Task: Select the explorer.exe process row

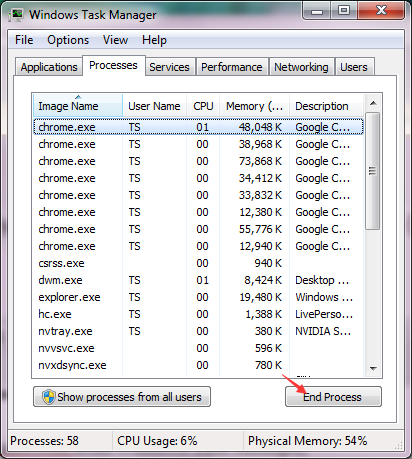Action: pos(198,297)
